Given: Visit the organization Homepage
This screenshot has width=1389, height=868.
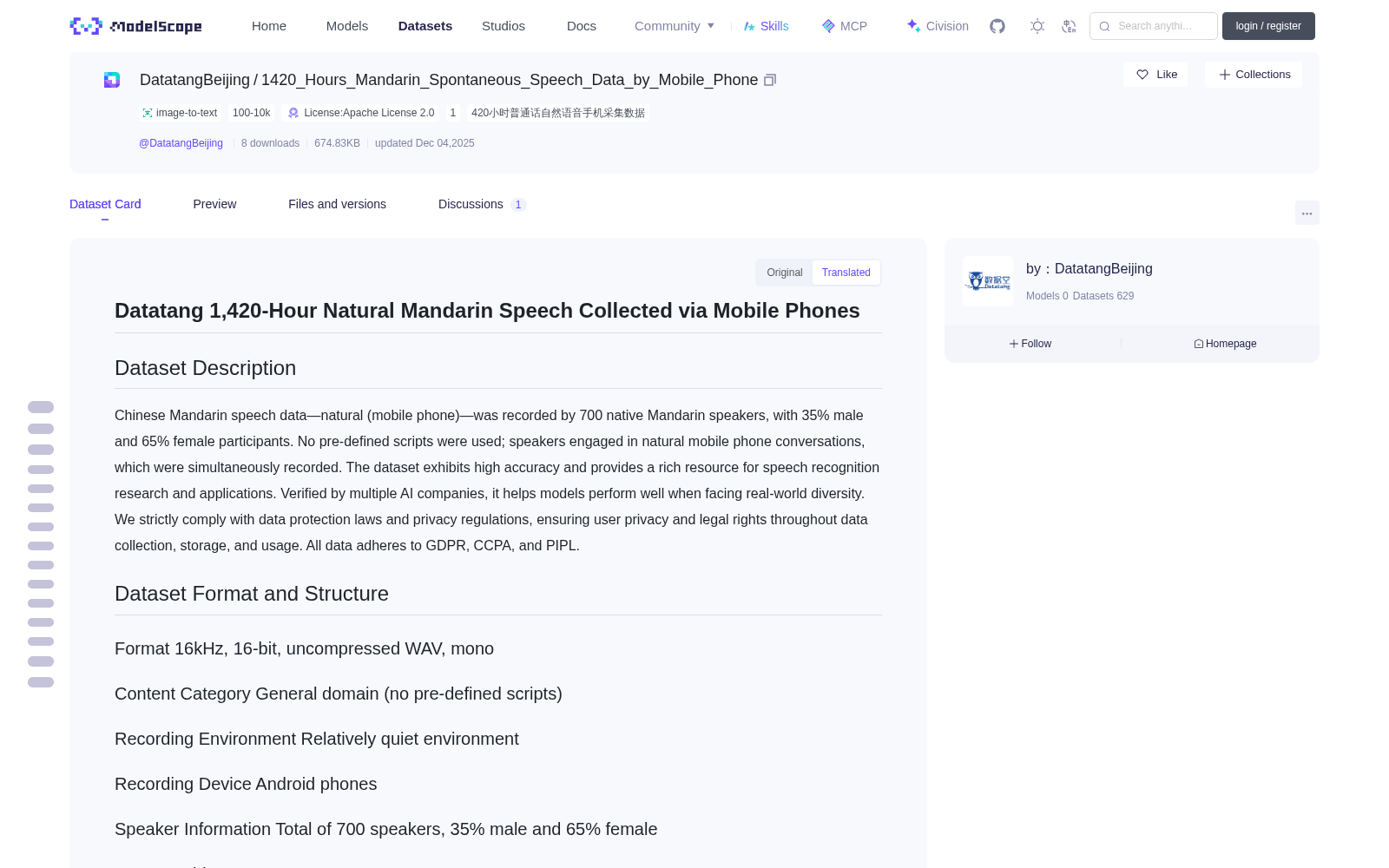Looking at the screenshot, I should tap(1225, 344).
